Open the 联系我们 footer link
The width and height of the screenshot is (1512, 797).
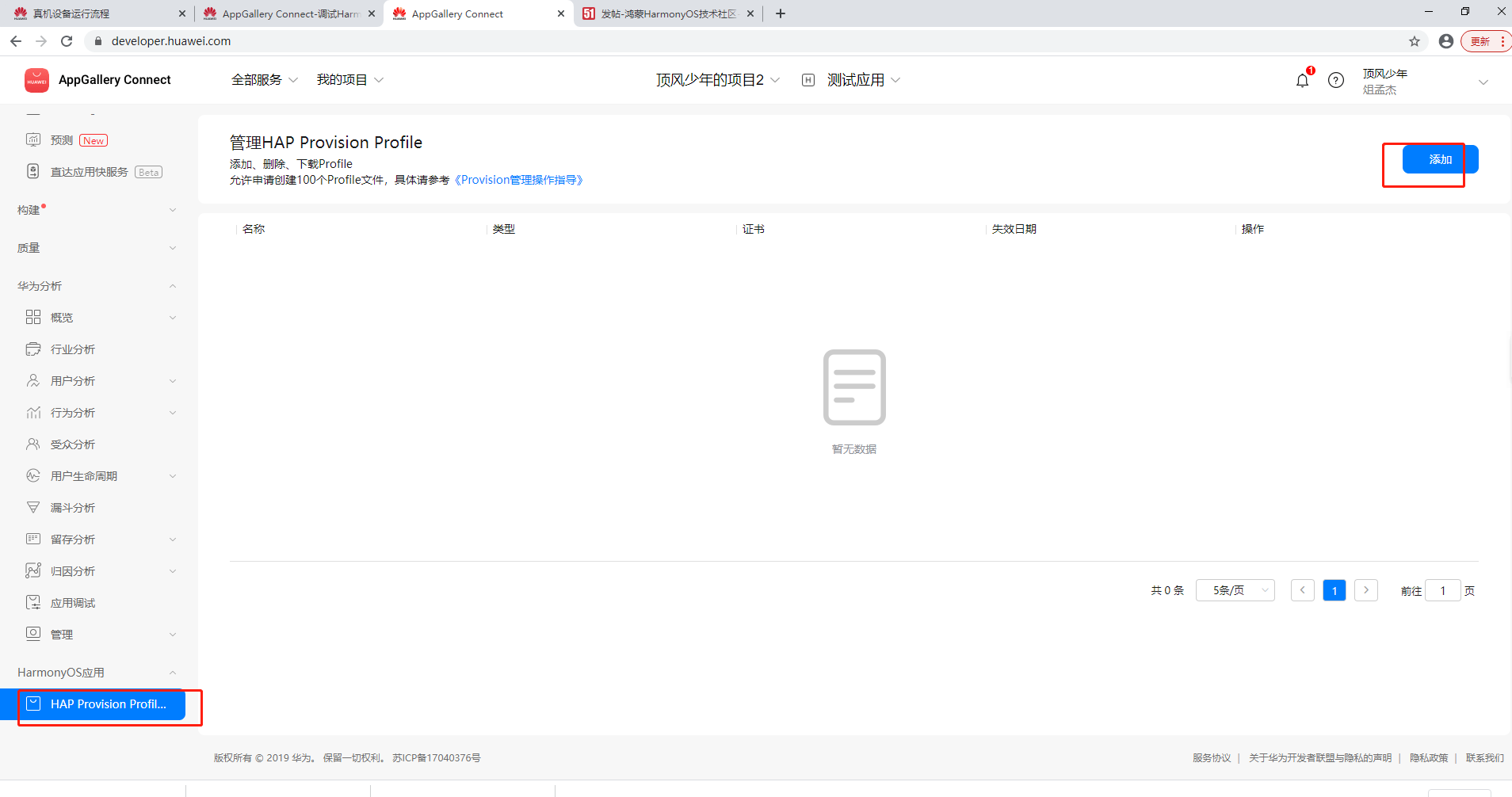[x=1485, y=758]
